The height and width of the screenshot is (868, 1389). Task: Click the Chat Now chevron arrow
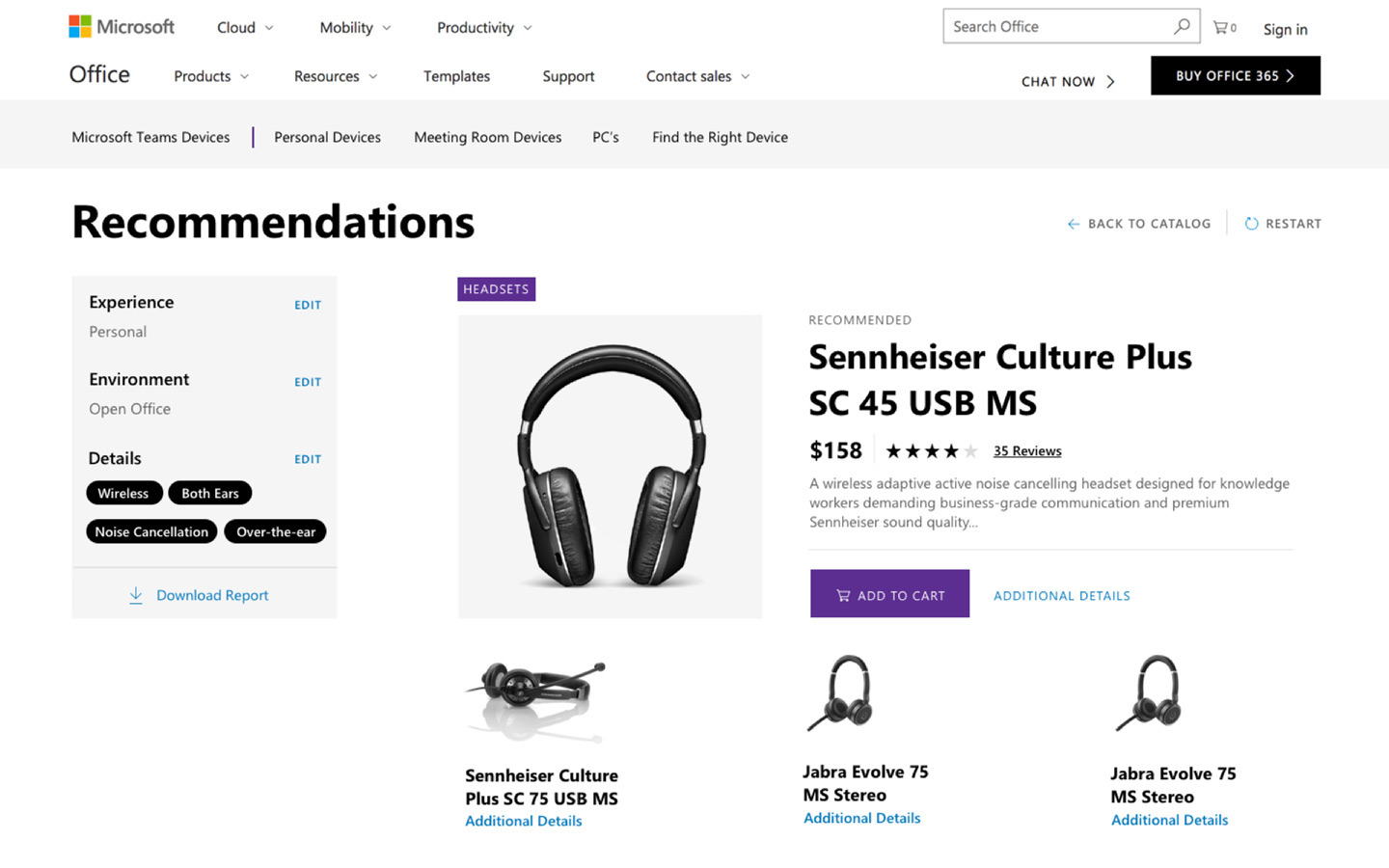pyautogui.click(x=1110, y=81)
